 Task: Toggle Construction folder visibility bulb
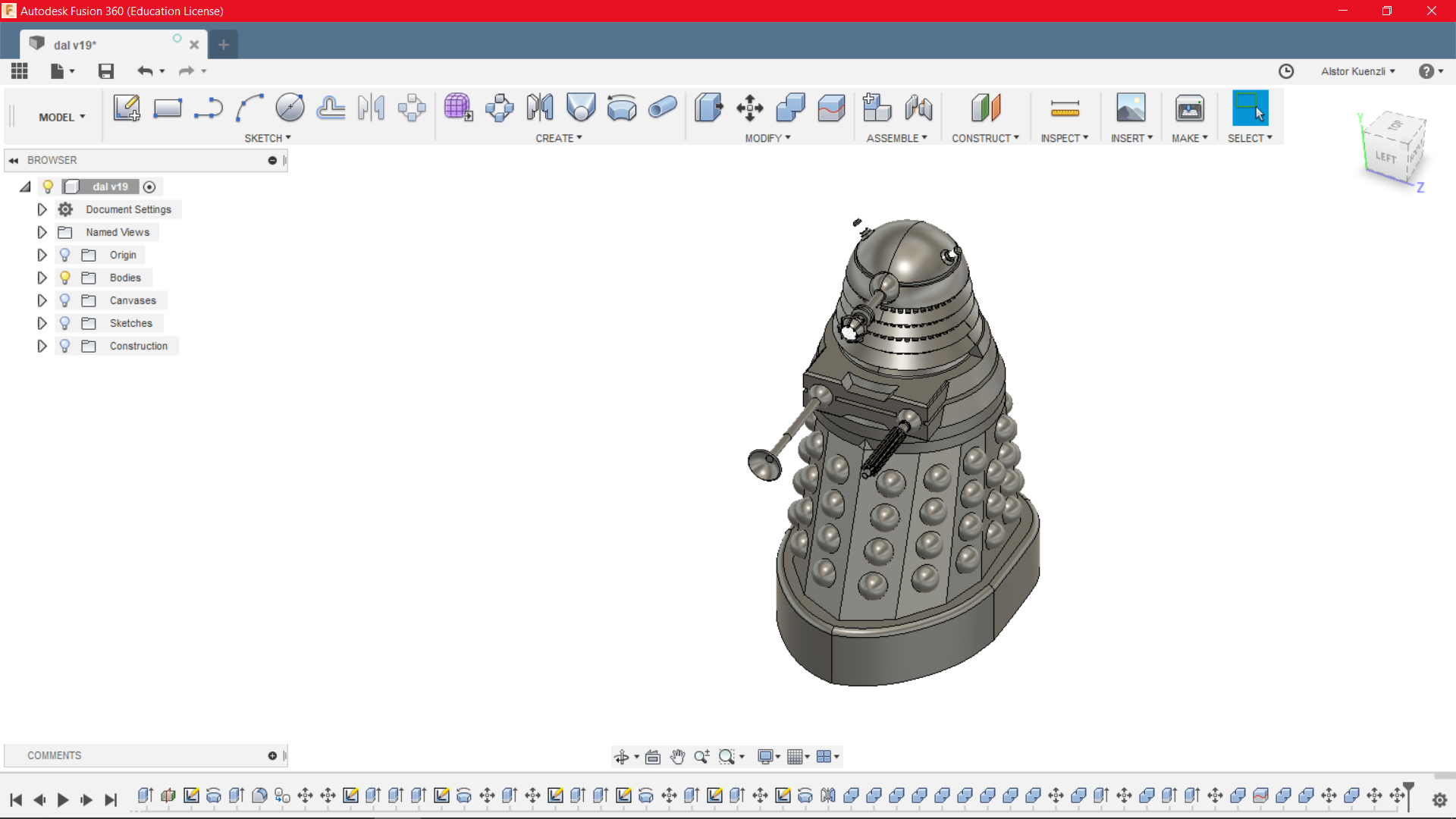click(65, 346)
